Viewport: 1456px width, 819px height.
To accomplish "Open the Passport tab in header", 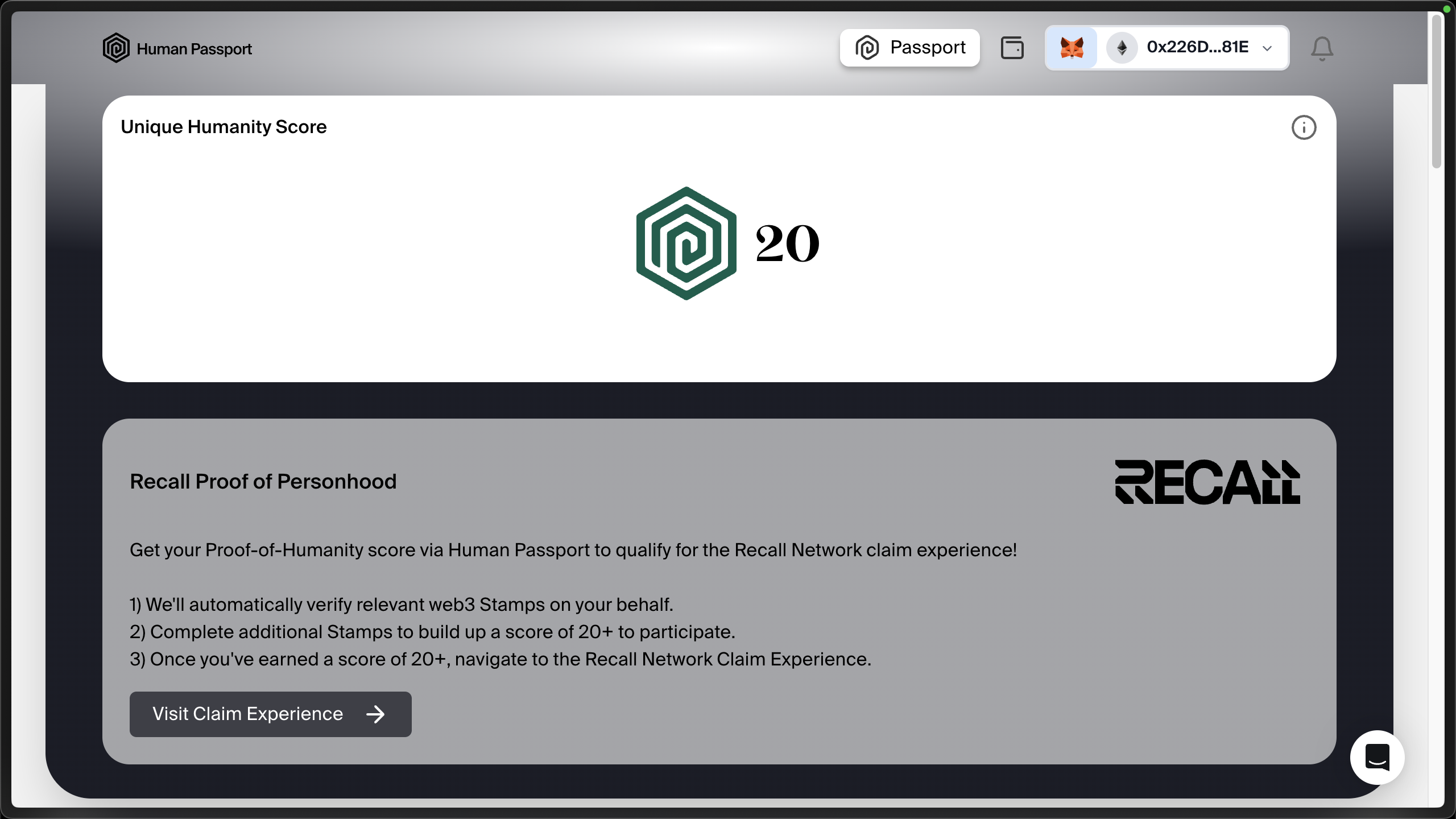I will pyautogui.click(x=909, y=48).
